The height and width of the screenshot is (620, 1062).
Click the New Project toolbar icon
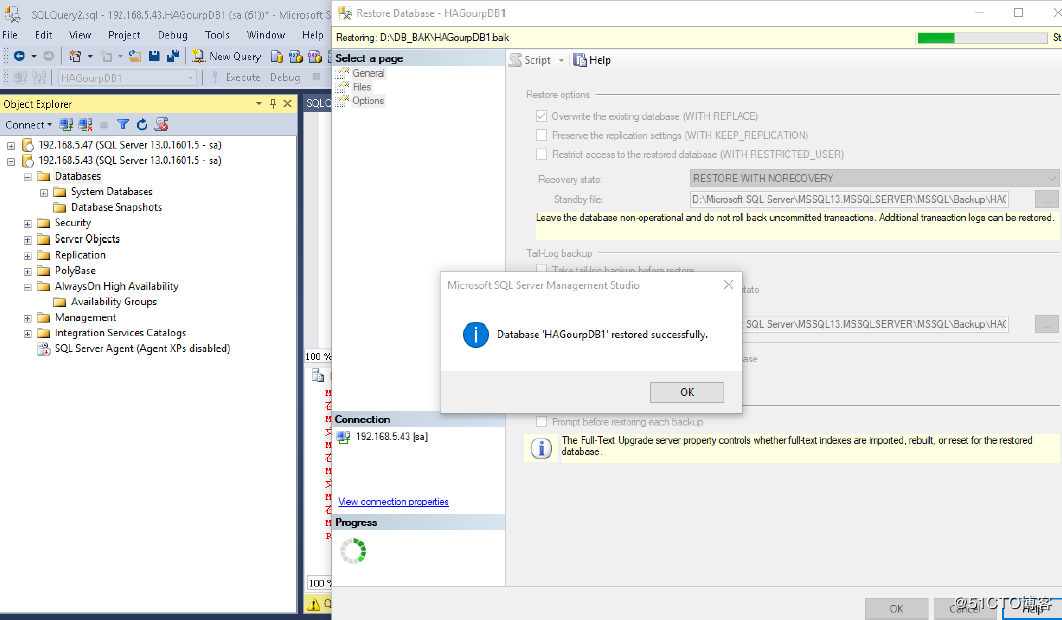(x=75, y=56)
